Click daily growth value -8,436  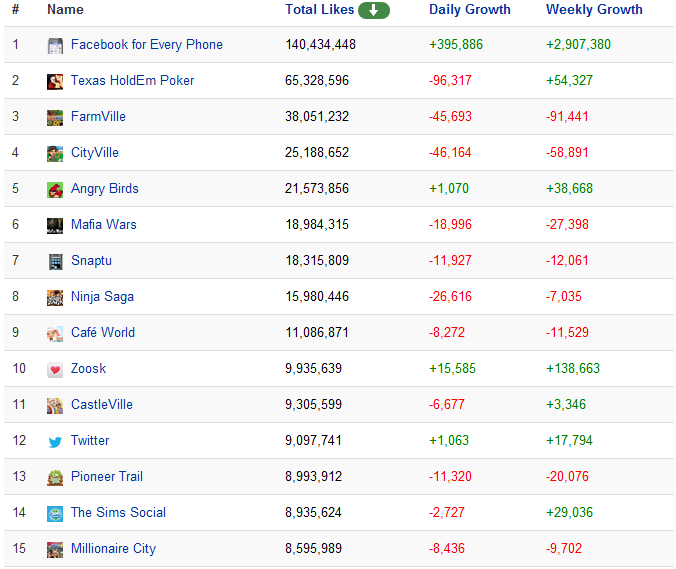point(447,549)
